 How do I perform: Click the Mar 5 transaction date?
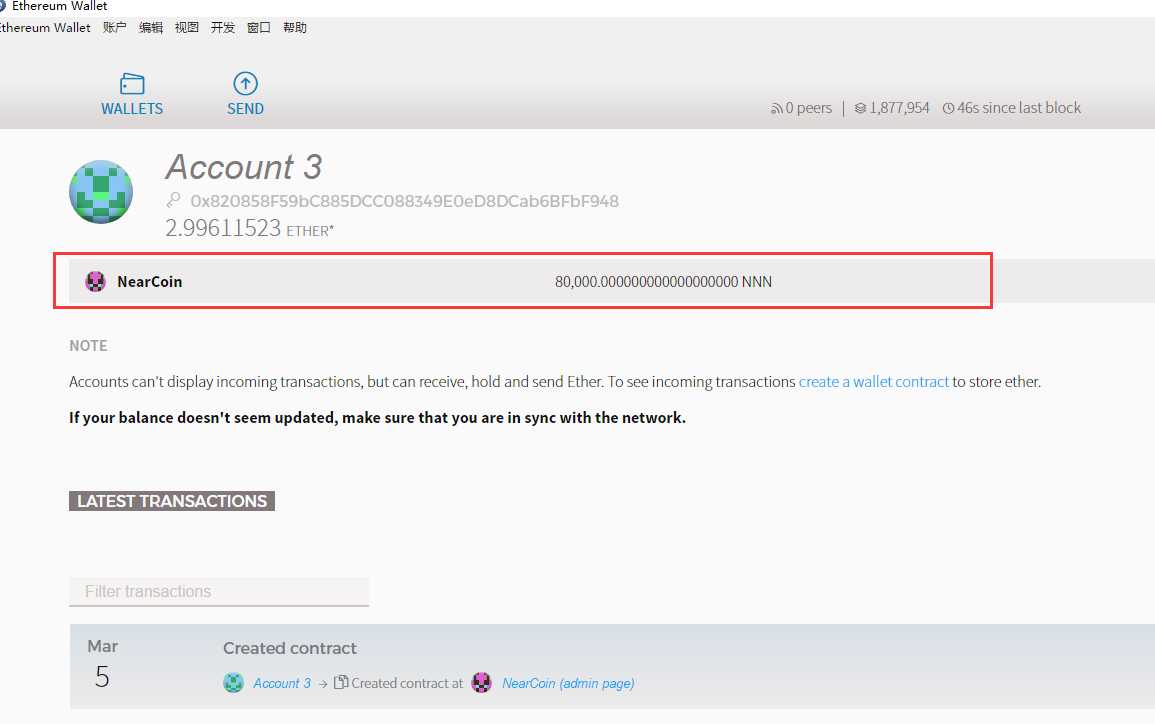point(102,665)
